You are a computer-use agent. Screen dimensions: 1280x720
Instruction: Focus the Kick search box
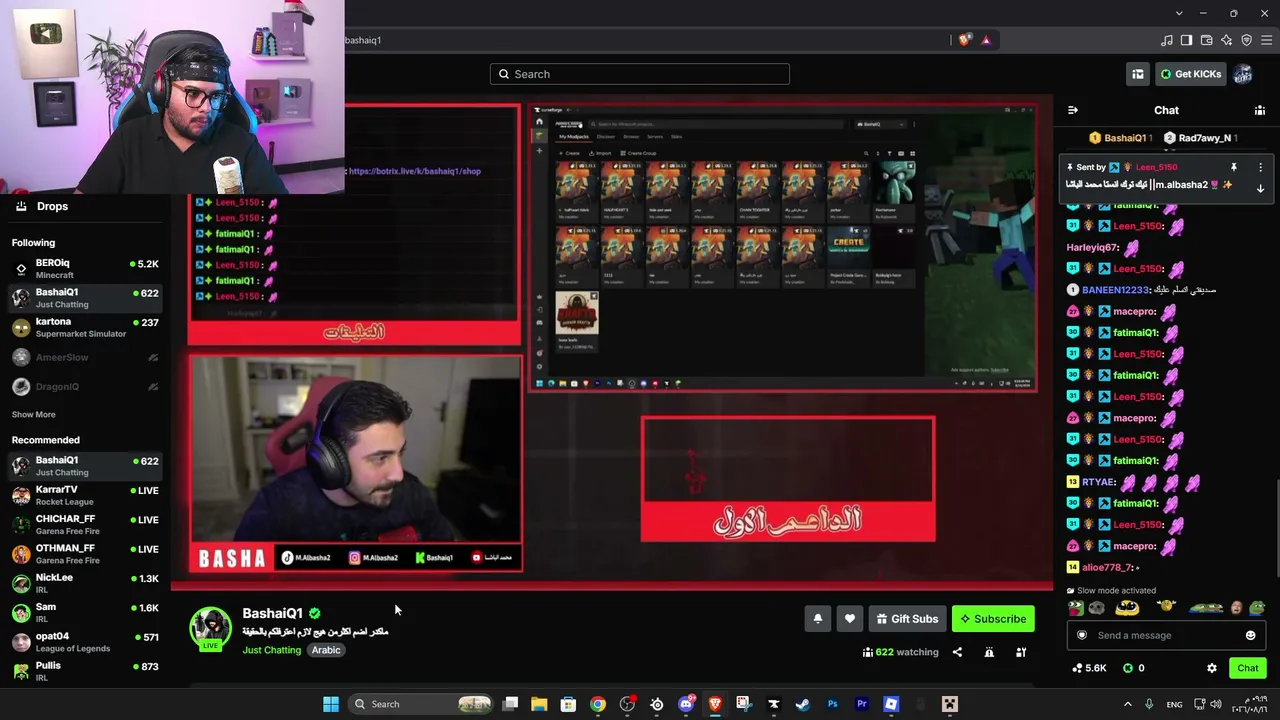640,74
